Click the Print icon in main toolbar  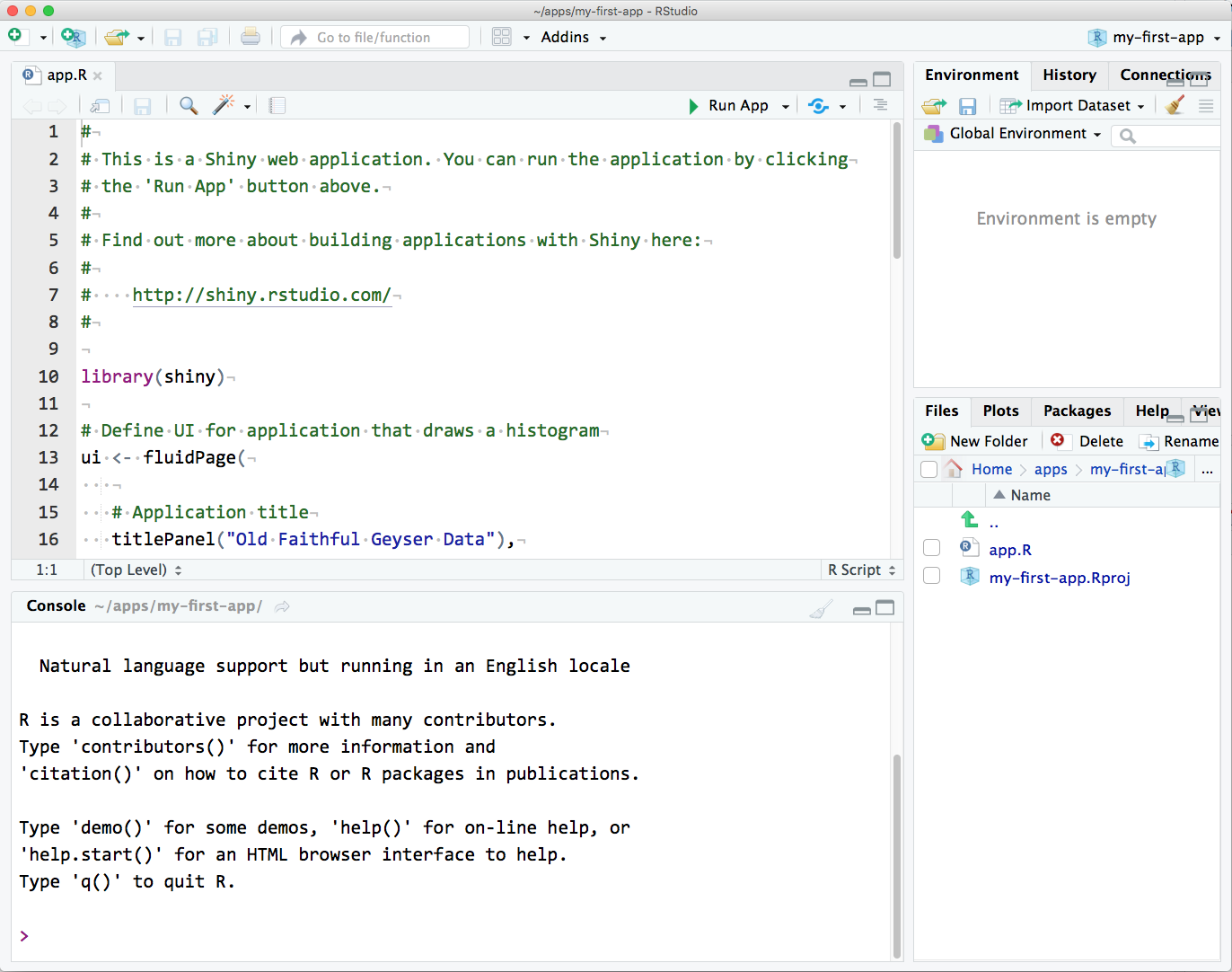coord(251,37)
